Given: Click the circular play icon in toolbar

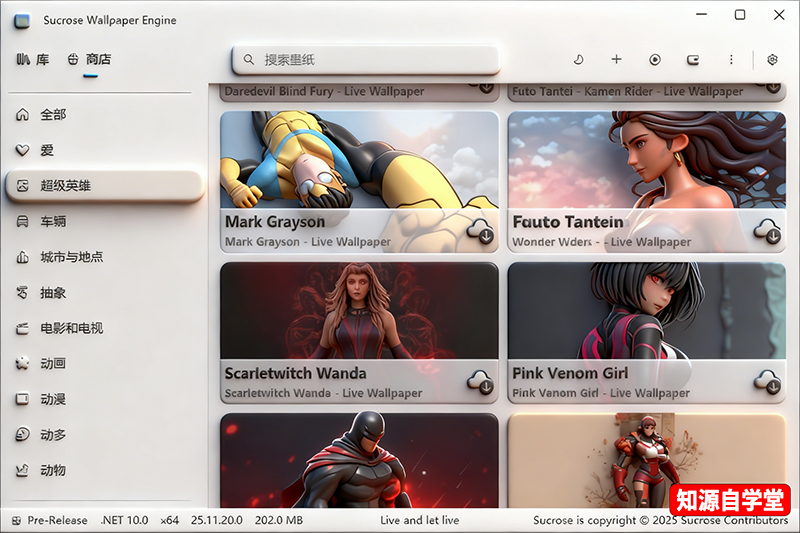Looking at the screenshot, I should [655, 60].
